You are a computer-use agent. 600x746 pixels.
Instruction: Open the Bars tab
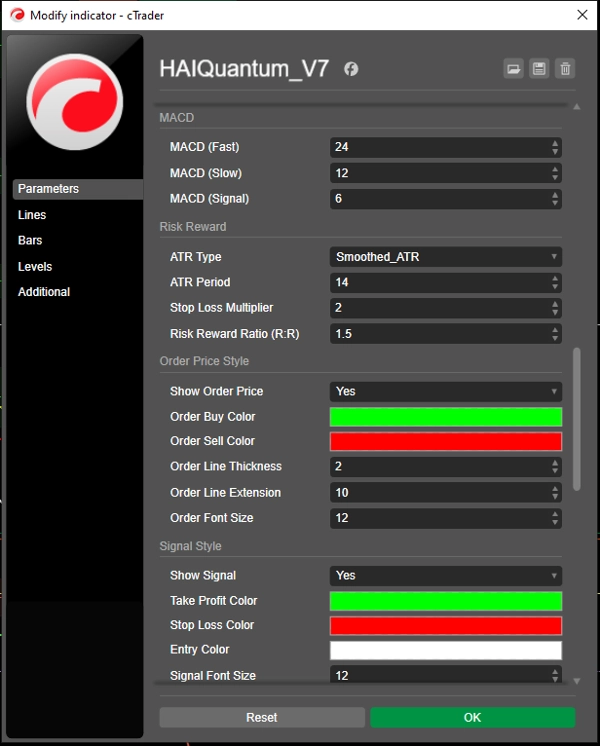(x=30, y=240)
